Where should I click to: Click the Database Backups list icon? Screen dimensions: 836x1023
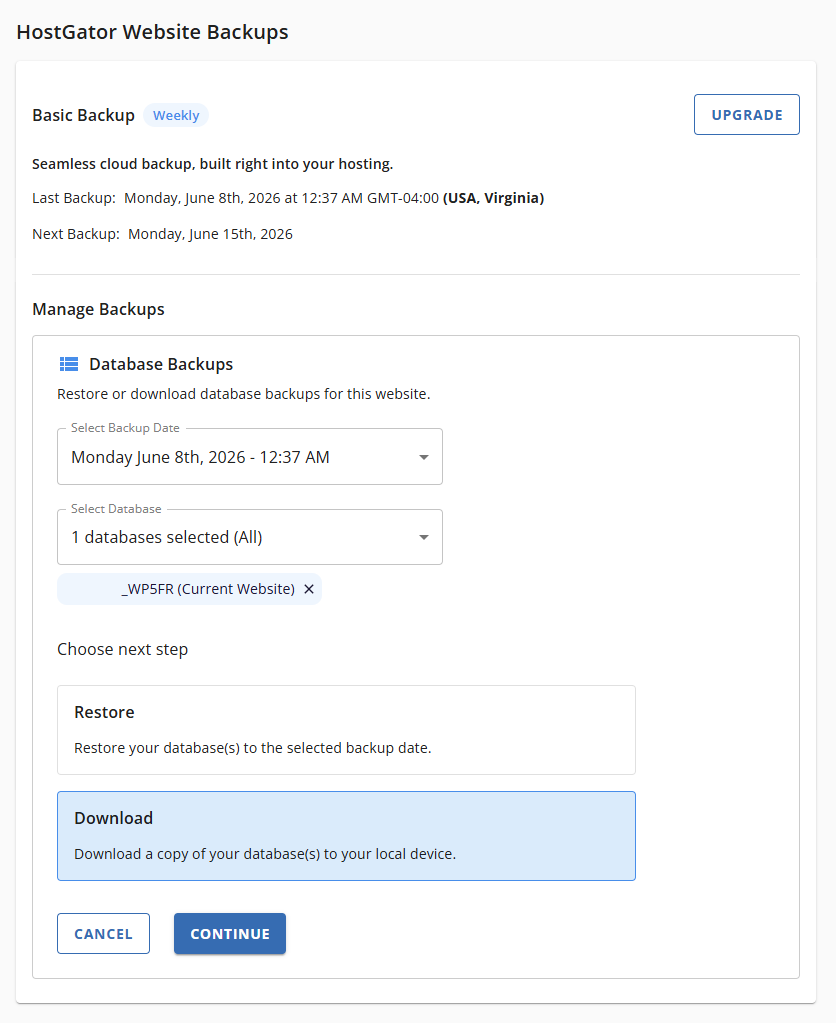click(69, 364)
